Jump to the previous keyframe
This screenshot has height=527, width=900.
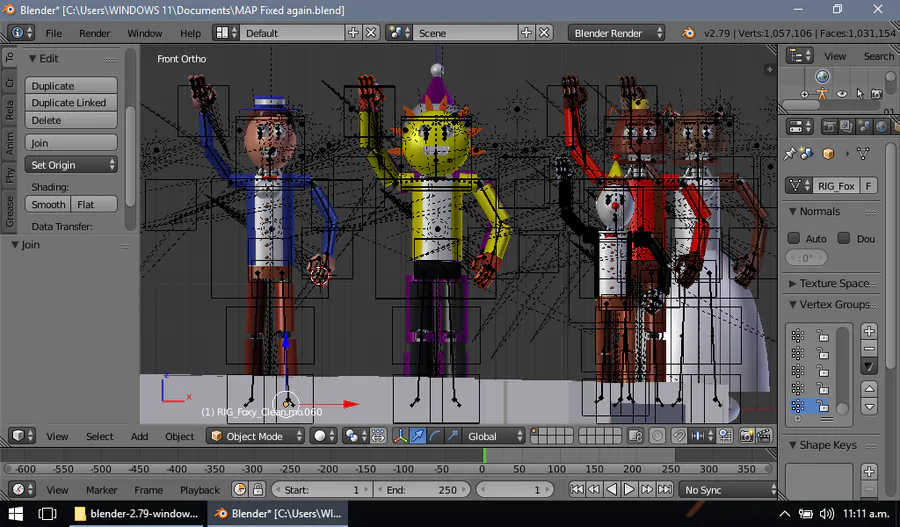pos(594,490)
